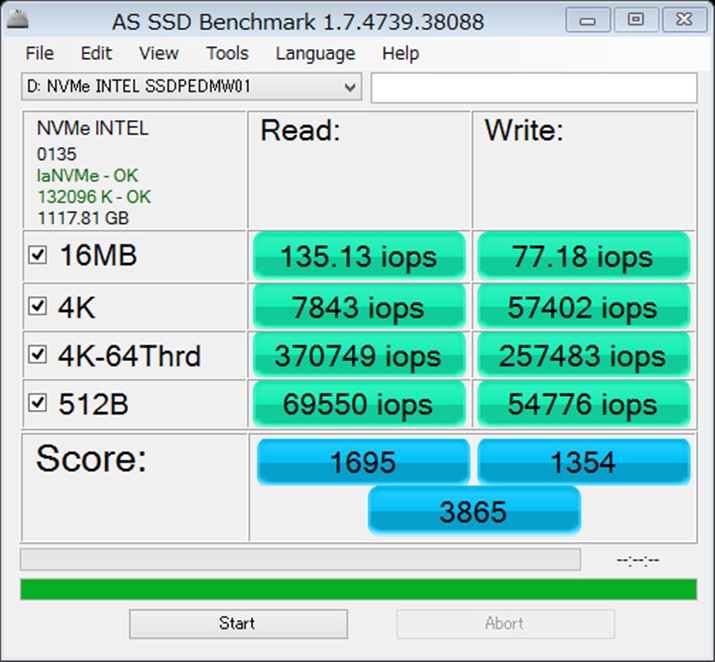Image resolution: width=715 pixels, height=662 pixels.
Task: Uncheck the 16MB test checkbox
Action: pos(38,257)
